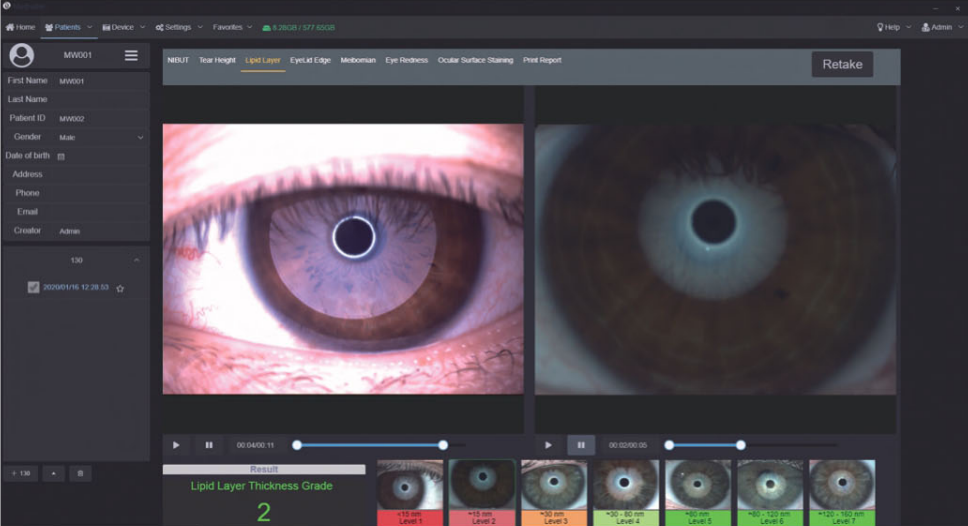Screen dimensions: 968x526
Task: Click the trash delete icon in sidebar
Action: (x=81, y=473)
